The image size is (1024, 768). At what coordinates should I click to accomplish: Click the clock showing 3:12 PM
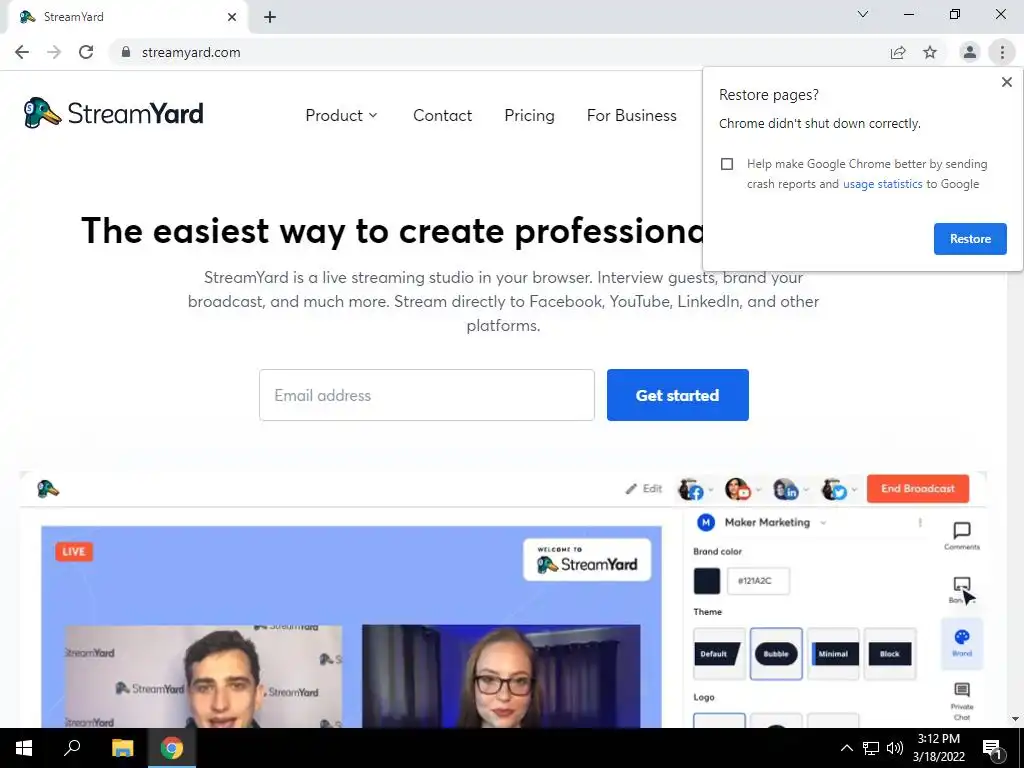[938, 739]
